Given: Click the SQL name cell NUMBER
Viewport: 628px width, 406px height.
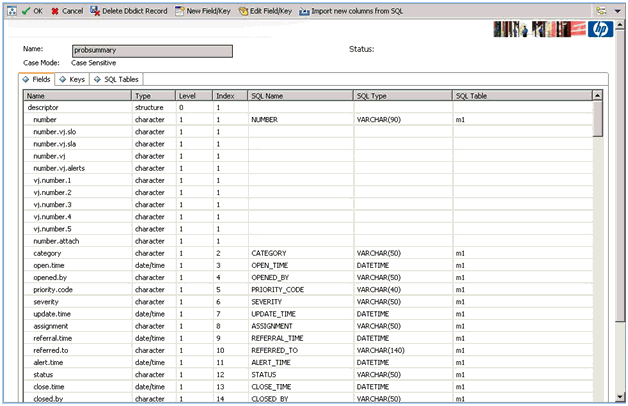Looking at the screenshot, I should point(264,119).
